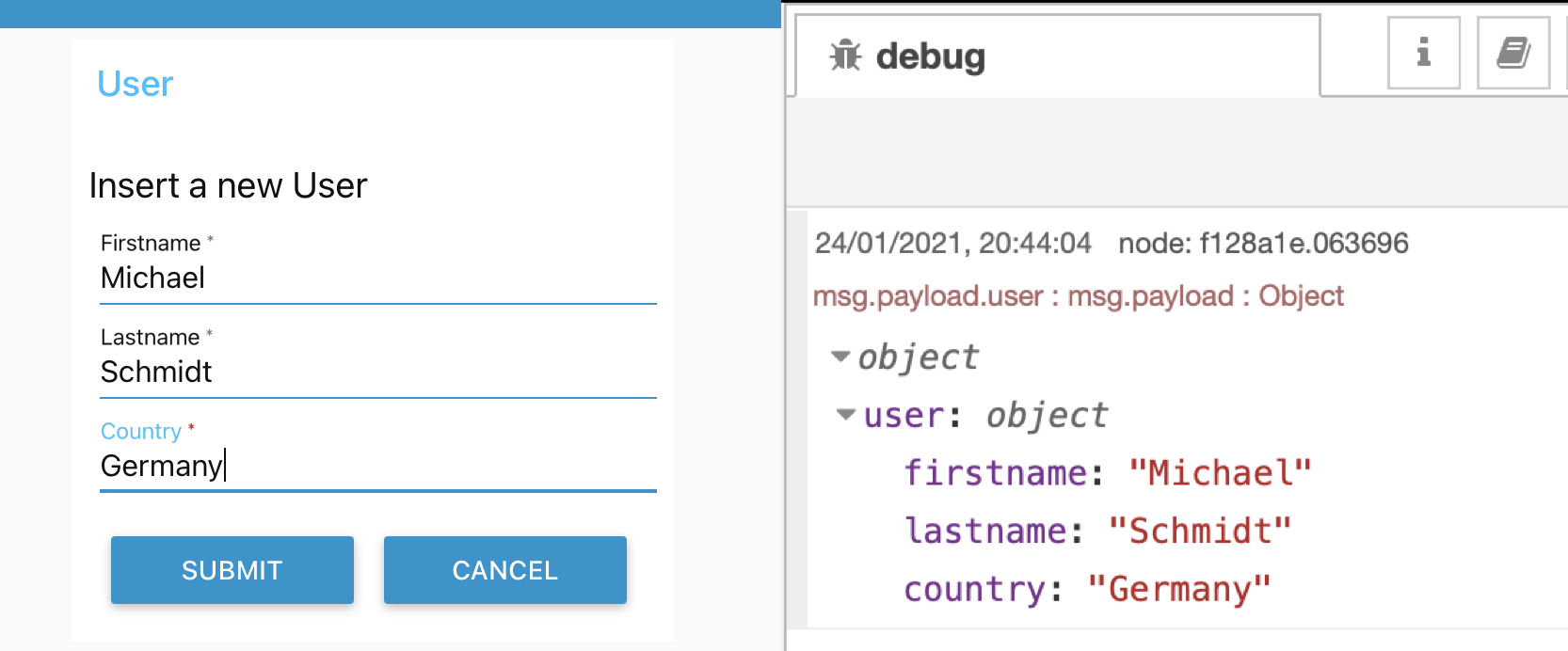Viewport: 1568px width, 651px height.
Task: Click the user key in debug tree
Action: pos(904,415)
